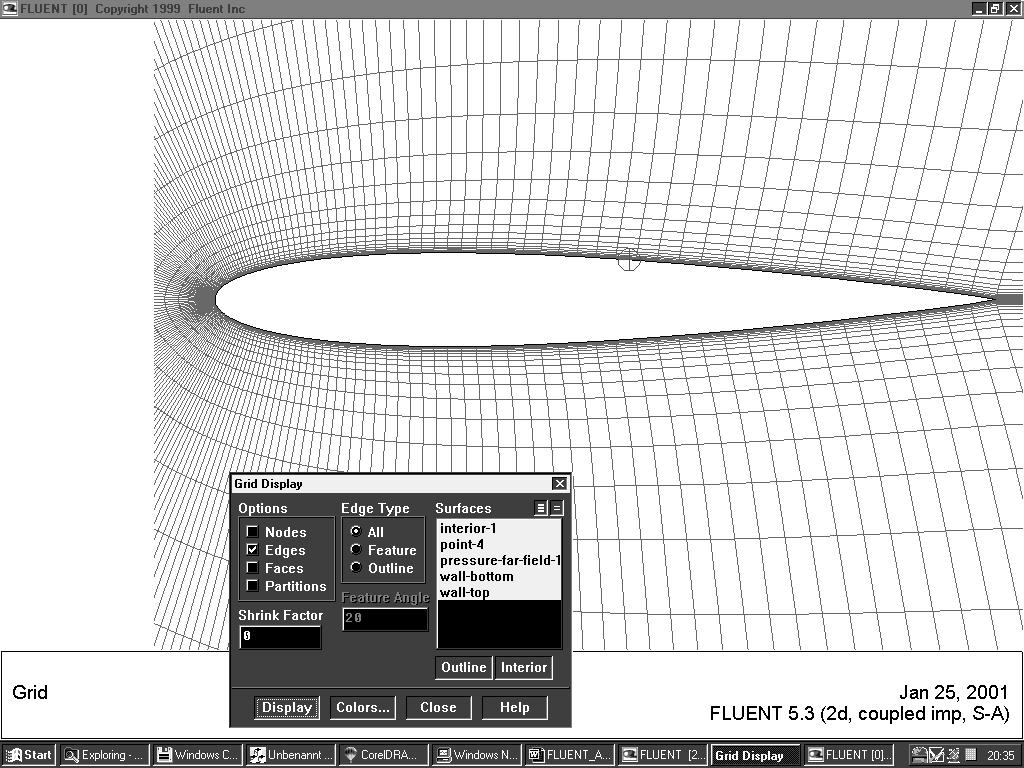Open the FLUENT_A... document from the taskbar
The image size is (1024, 768).
[x=571, y=755]
